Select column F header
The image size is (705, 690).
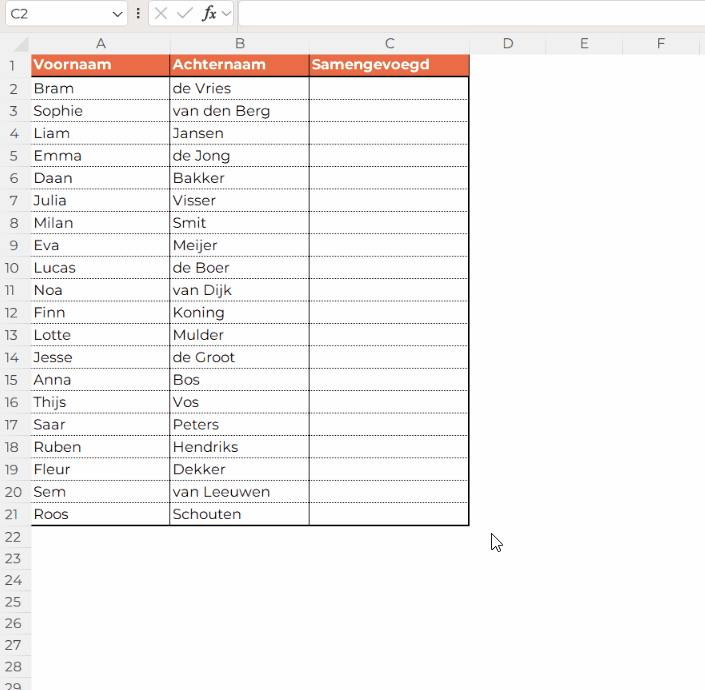(x=660, y=44)
